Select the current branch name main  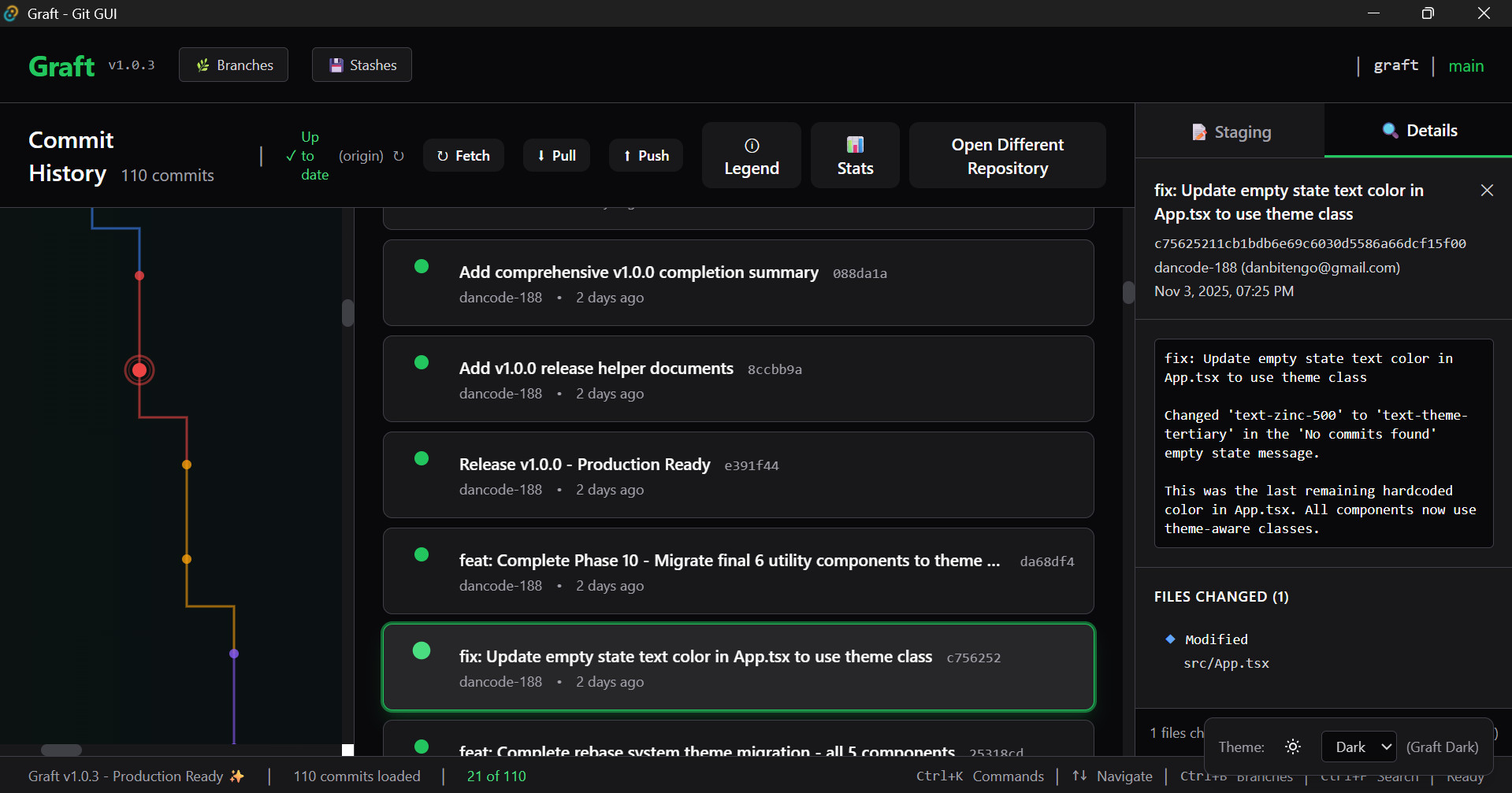point(1466,66)
